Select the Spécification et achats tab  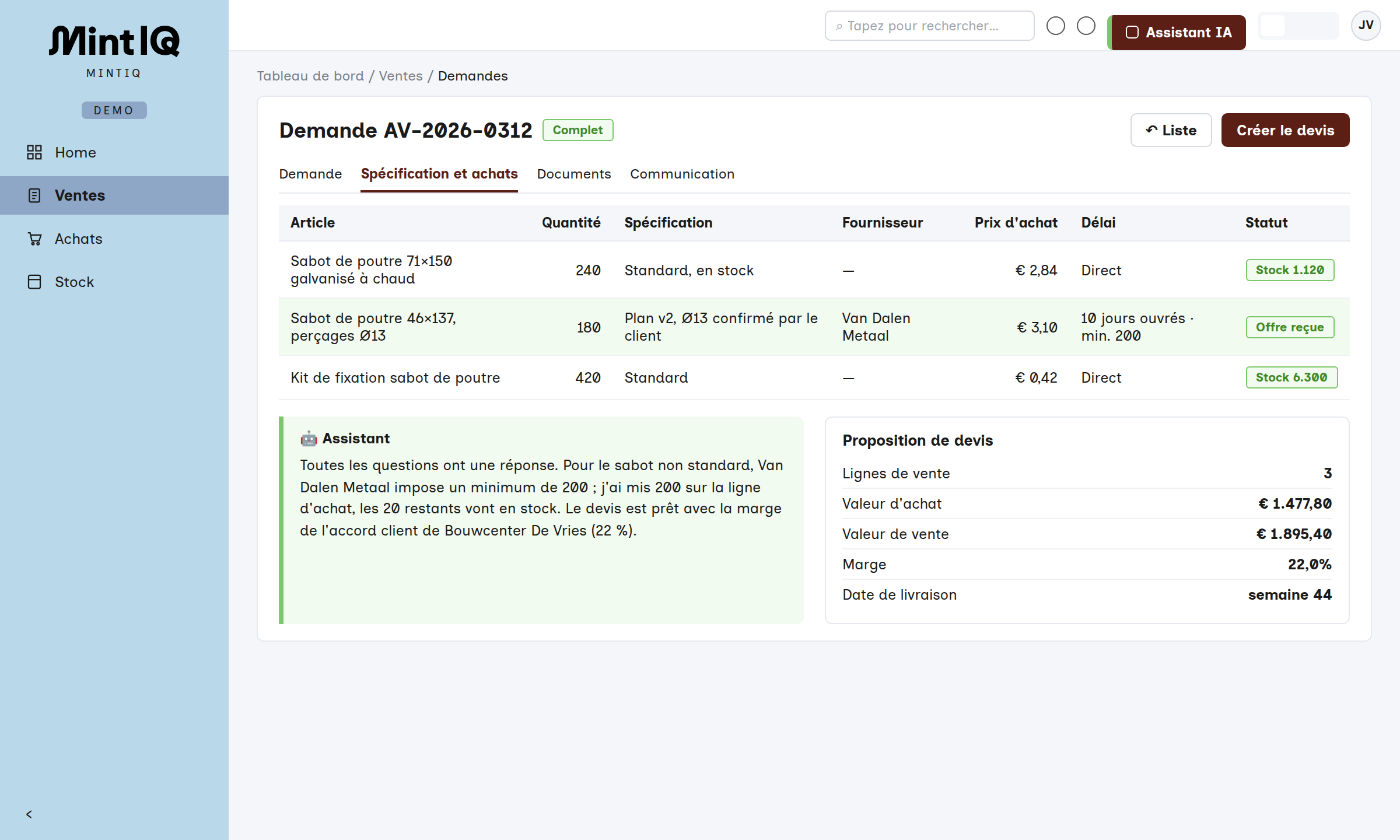pyautogui.click(x=439, y=174)
